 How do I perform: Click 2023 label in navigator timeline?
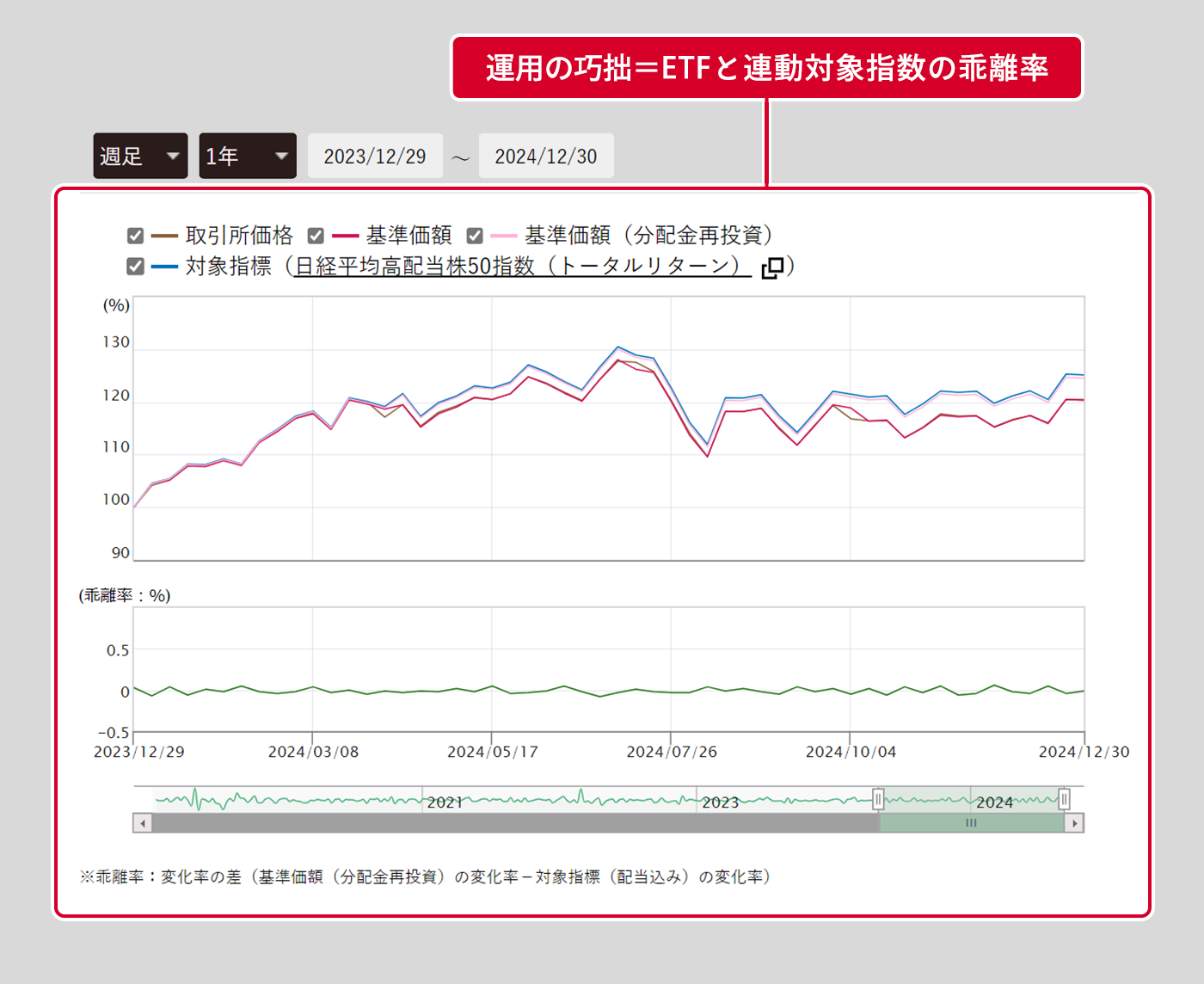[x=720, y=802]
